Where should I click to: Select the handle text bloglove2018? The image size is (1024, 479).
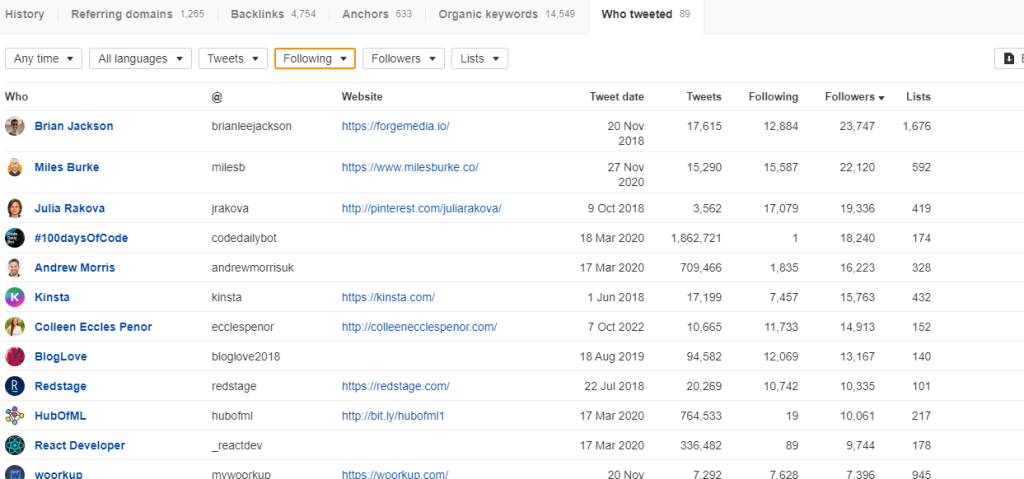[246, 357]
